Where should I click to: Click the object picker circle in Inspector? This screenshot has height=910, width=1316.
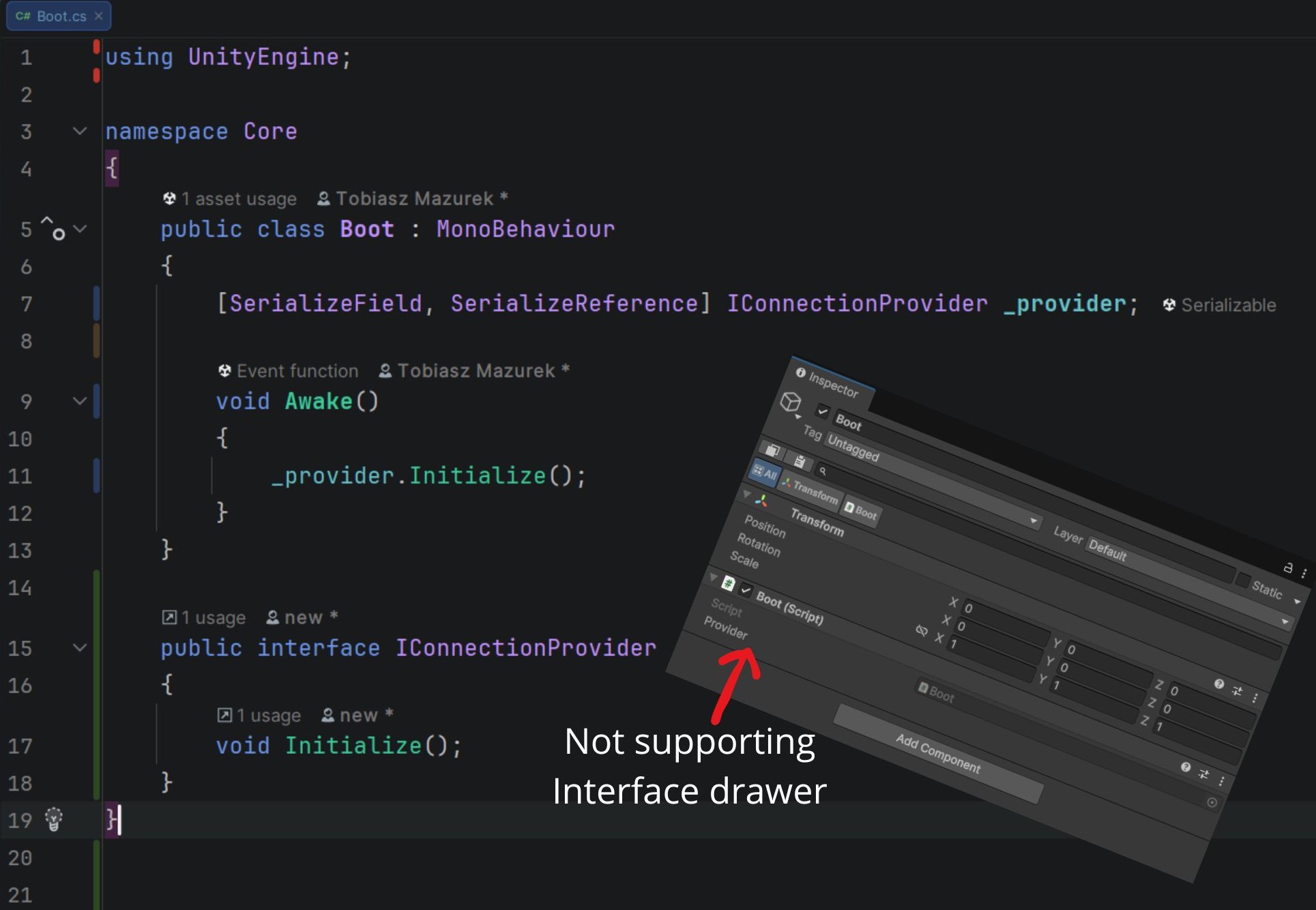1212,803
